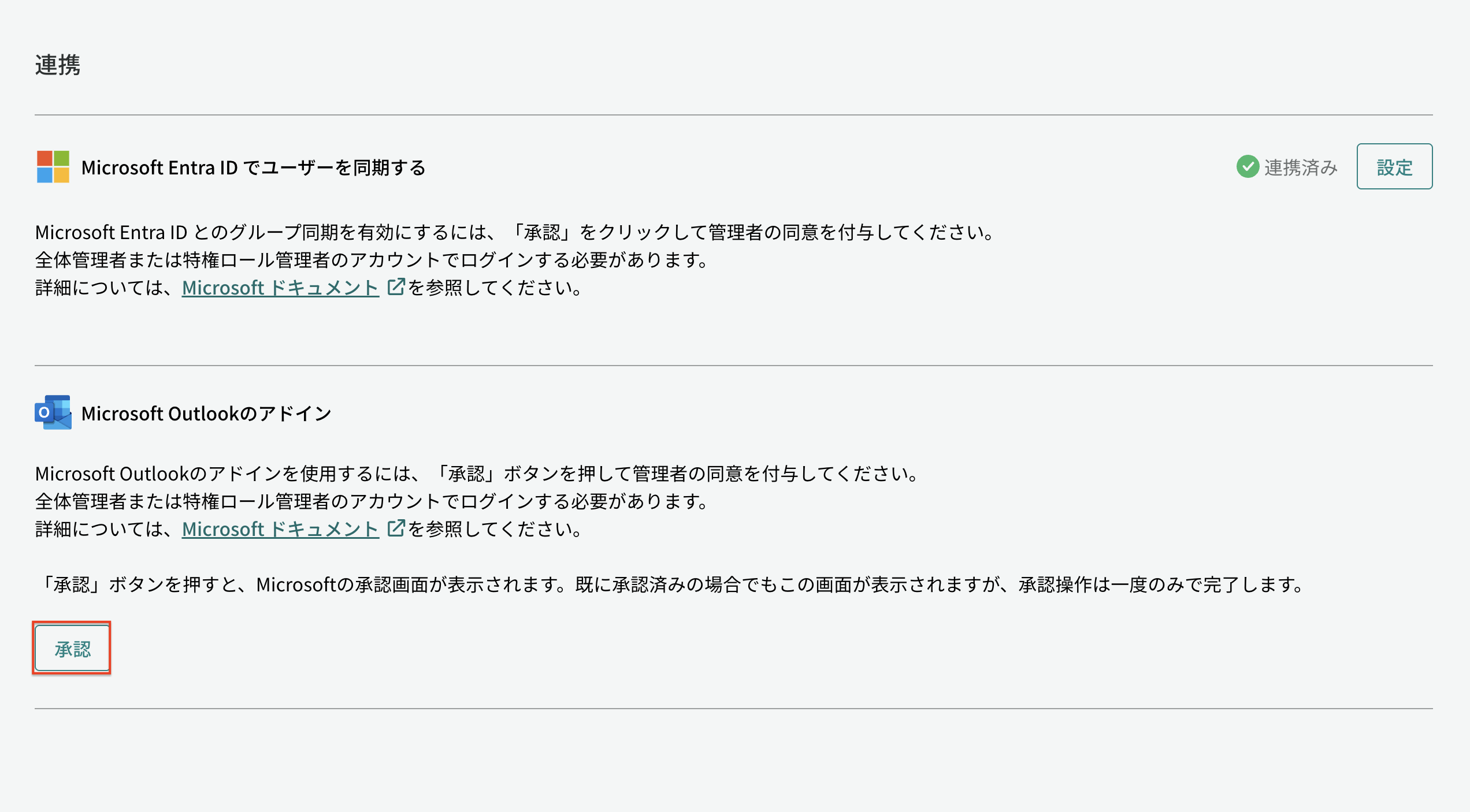The image size is (1470, 812).
Task: Open the 設定 button for Entra ID
Action: click(x=1394, y=166)
